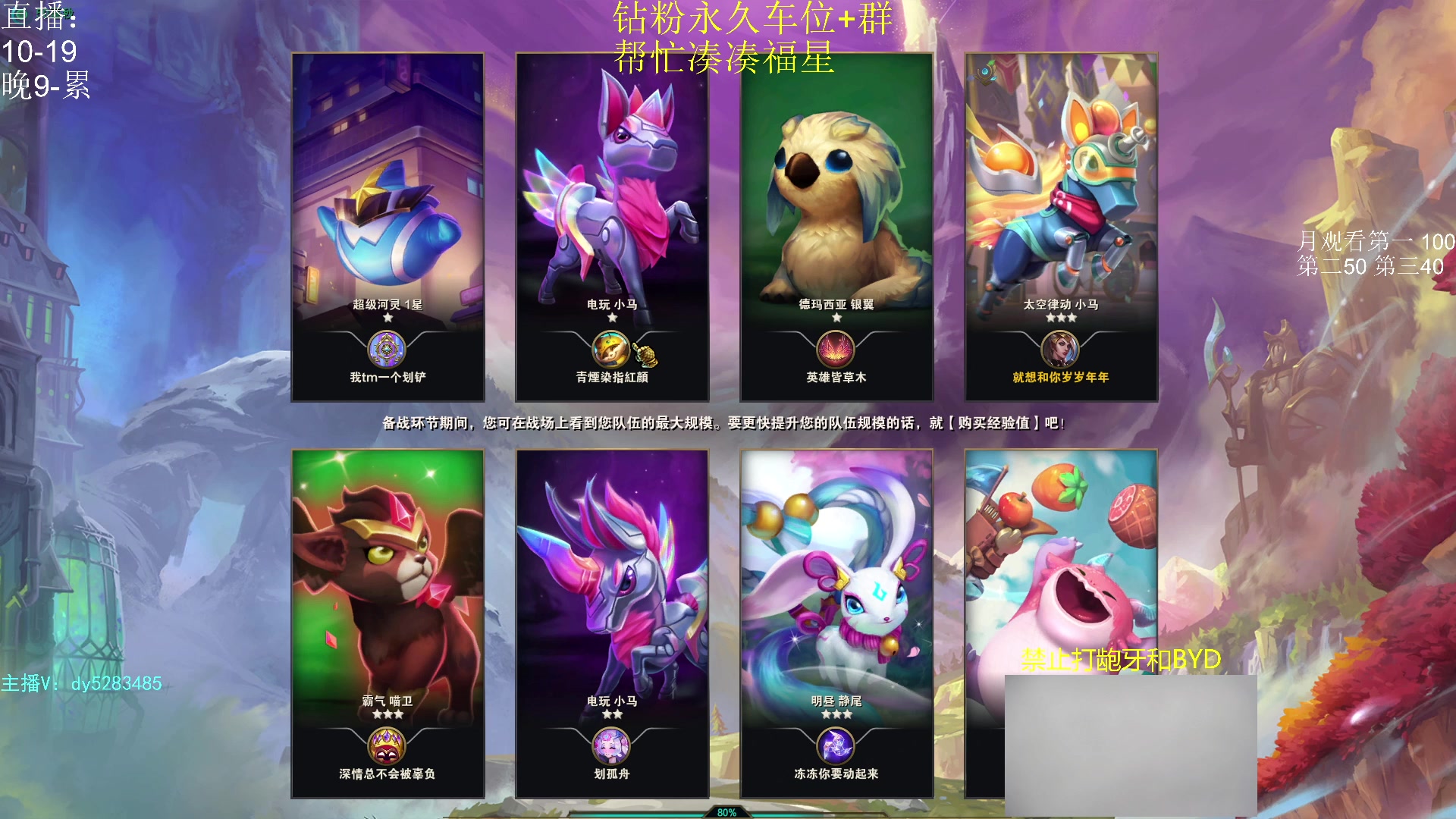
Task: Select the 德玛西亚 银翼 little legend card
Action: click(x=836, y=227)
